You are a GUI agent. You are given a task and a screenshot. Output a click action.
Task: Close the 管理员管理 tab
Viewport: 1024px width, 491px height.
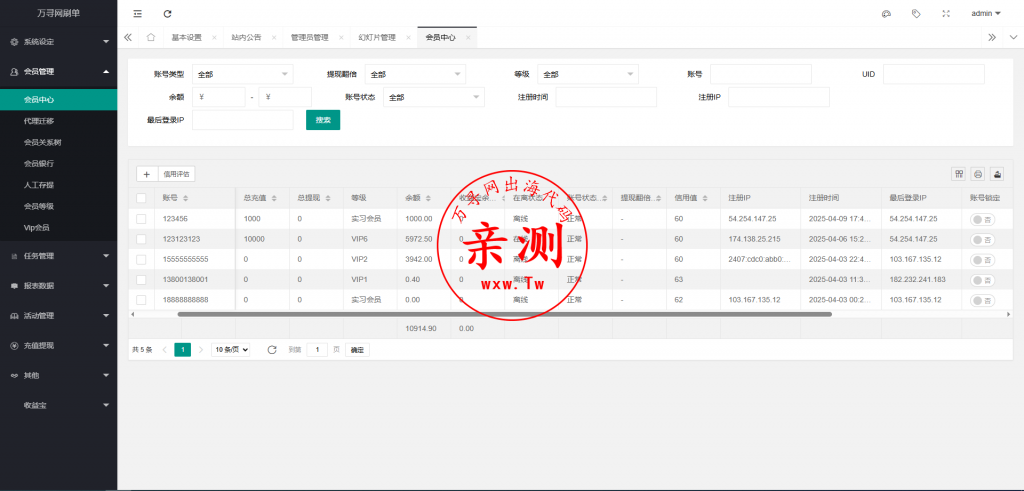coord(341,38)
